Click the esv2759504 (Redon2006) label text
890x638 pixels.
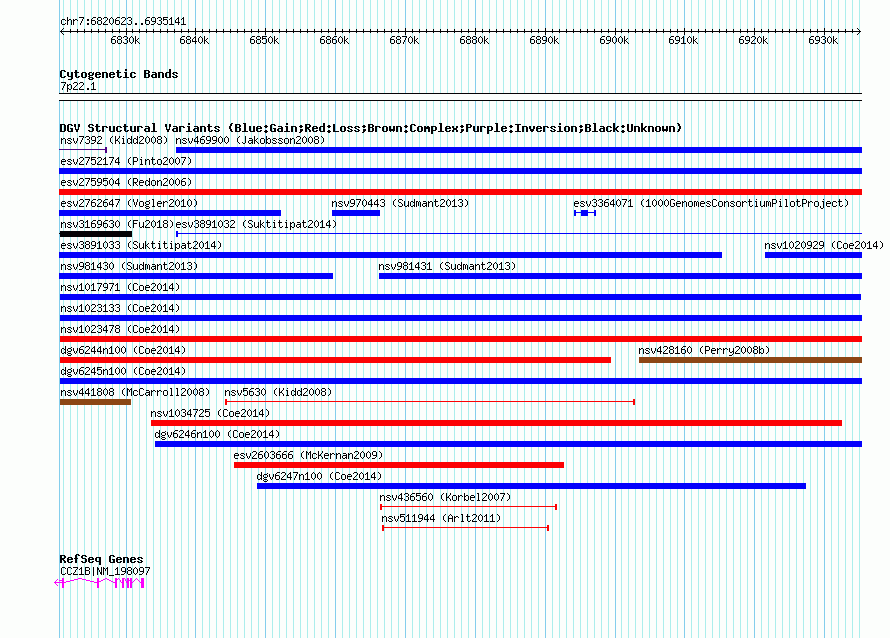click(x=126, y=182)
